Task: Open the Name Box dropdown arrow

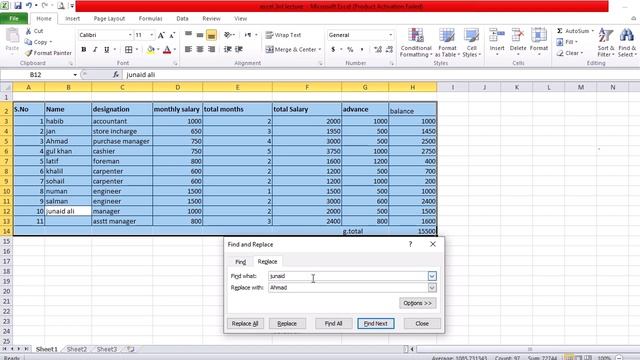Action: pos(75,75)
